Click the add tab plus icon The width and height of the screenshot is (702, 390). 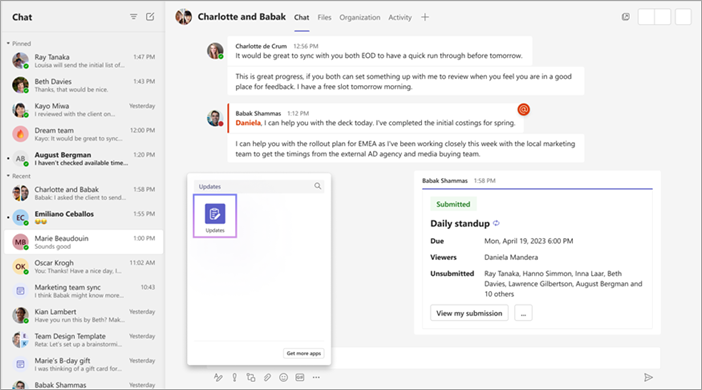pyautogui.click(x=425, y=17)
